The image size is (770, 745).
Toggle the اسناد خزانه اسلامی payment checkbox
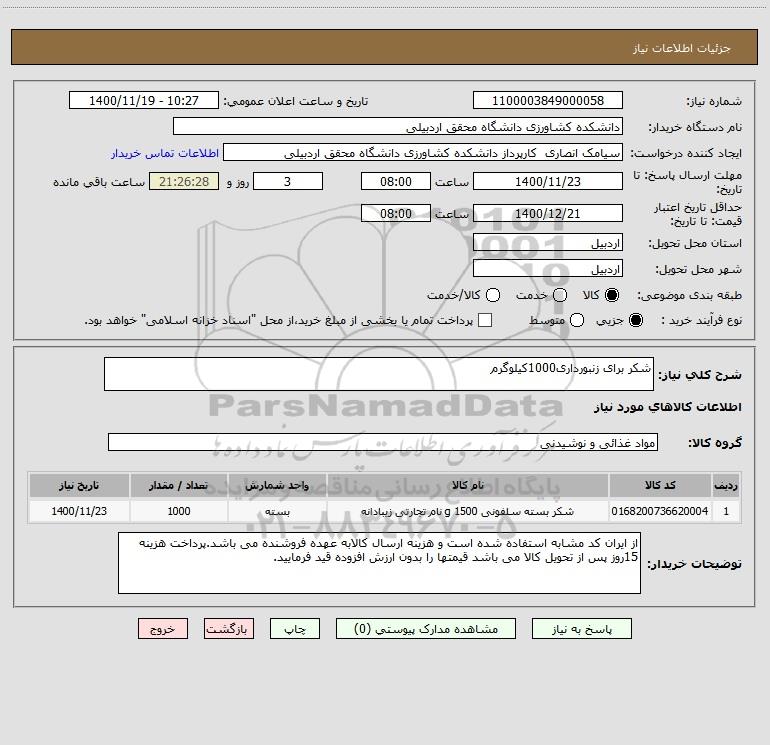[x=485, y=320]
